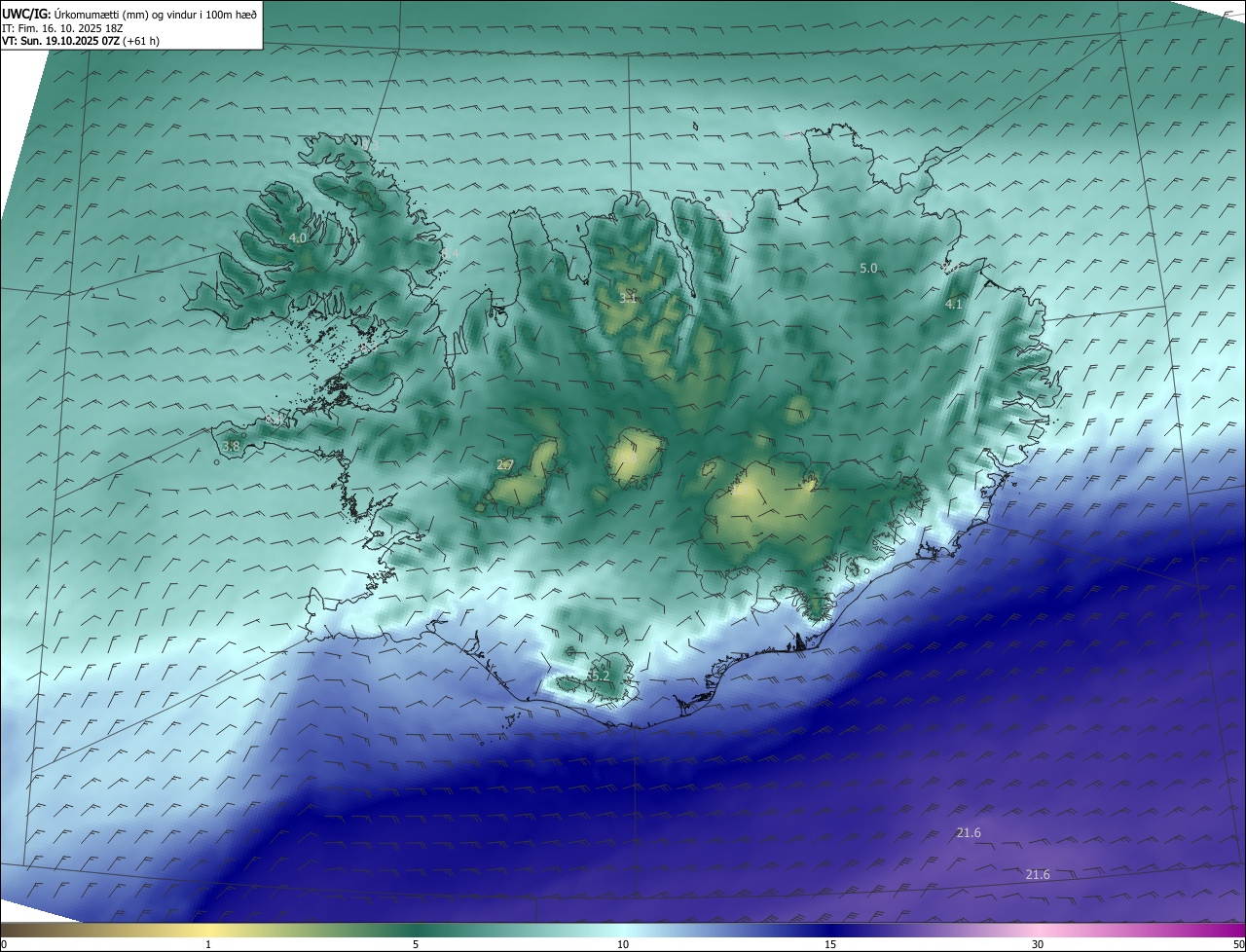Click the 4.1 value label on the map
1246x952 pixels.
[954, 304]
